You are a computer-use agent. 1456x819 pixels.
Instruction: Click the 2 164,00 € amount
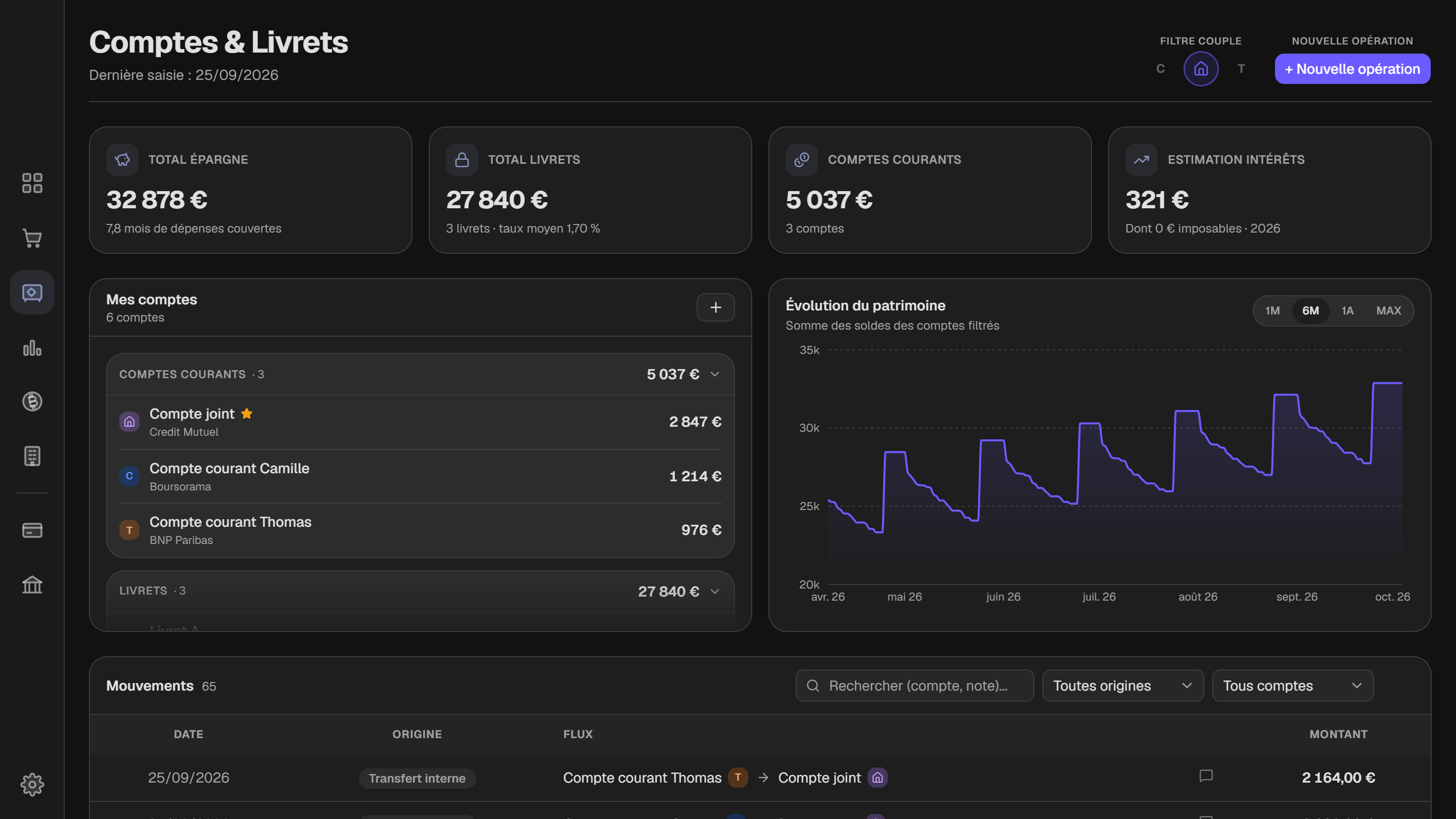coord(1338,778)
